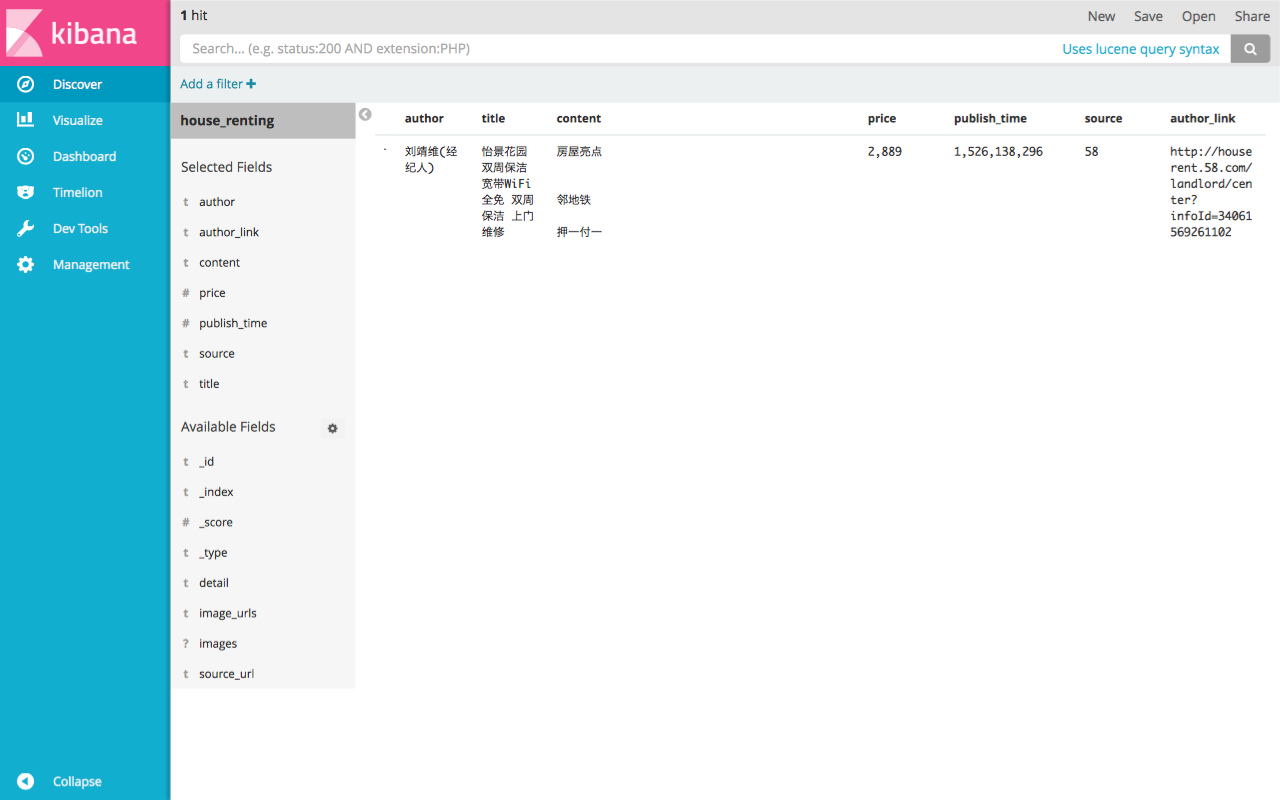Select the source_url field in Available Fields
This screenshot has height=800, width=1280.
coord(226,674)
